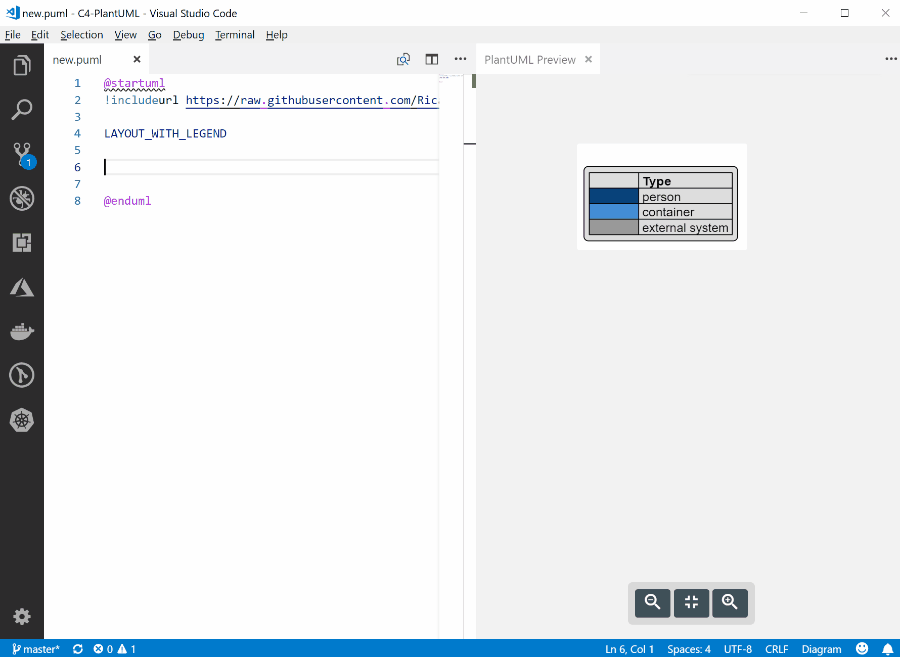The height and width of the screenshot is (657, 900).
Task: Click the zoom out button in preview
Action: pos(652,602)
